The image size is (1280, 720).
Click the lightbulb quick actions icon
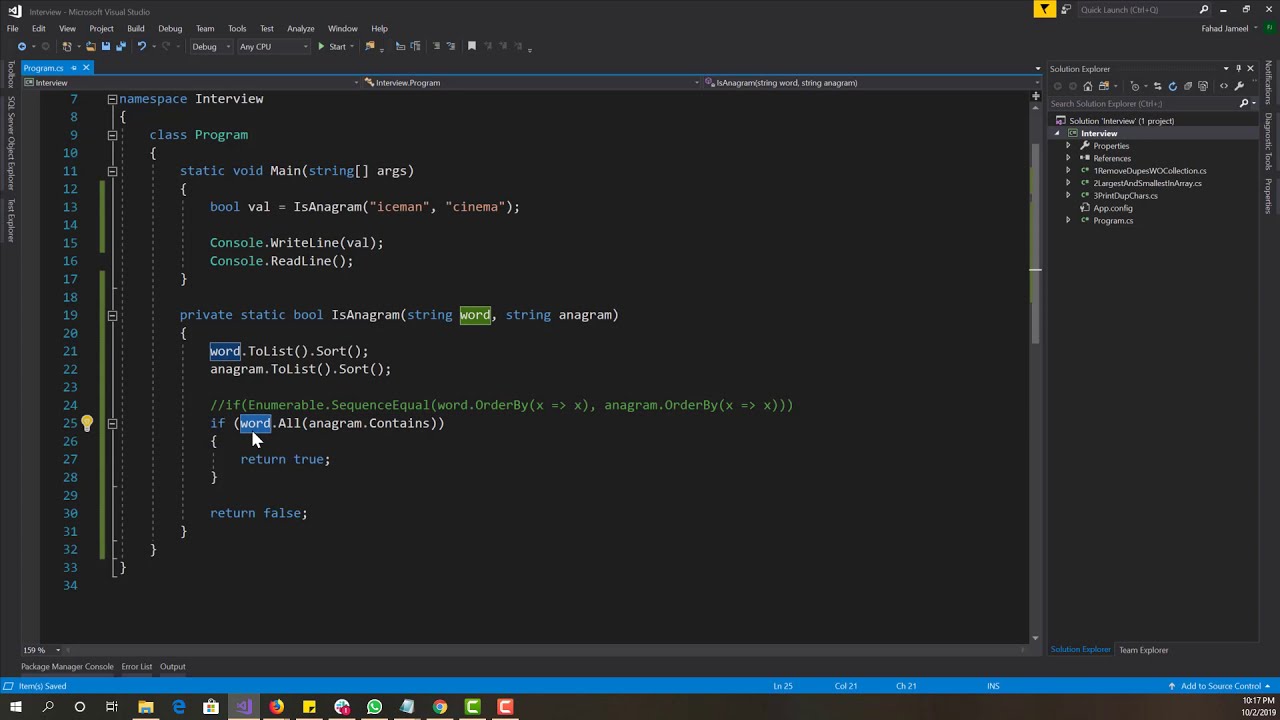click(87, 424)
